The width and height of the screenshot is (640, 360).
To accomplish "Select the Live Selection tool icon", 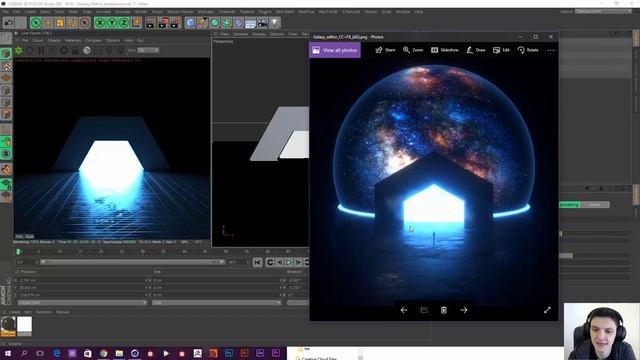I will [36, 23].
